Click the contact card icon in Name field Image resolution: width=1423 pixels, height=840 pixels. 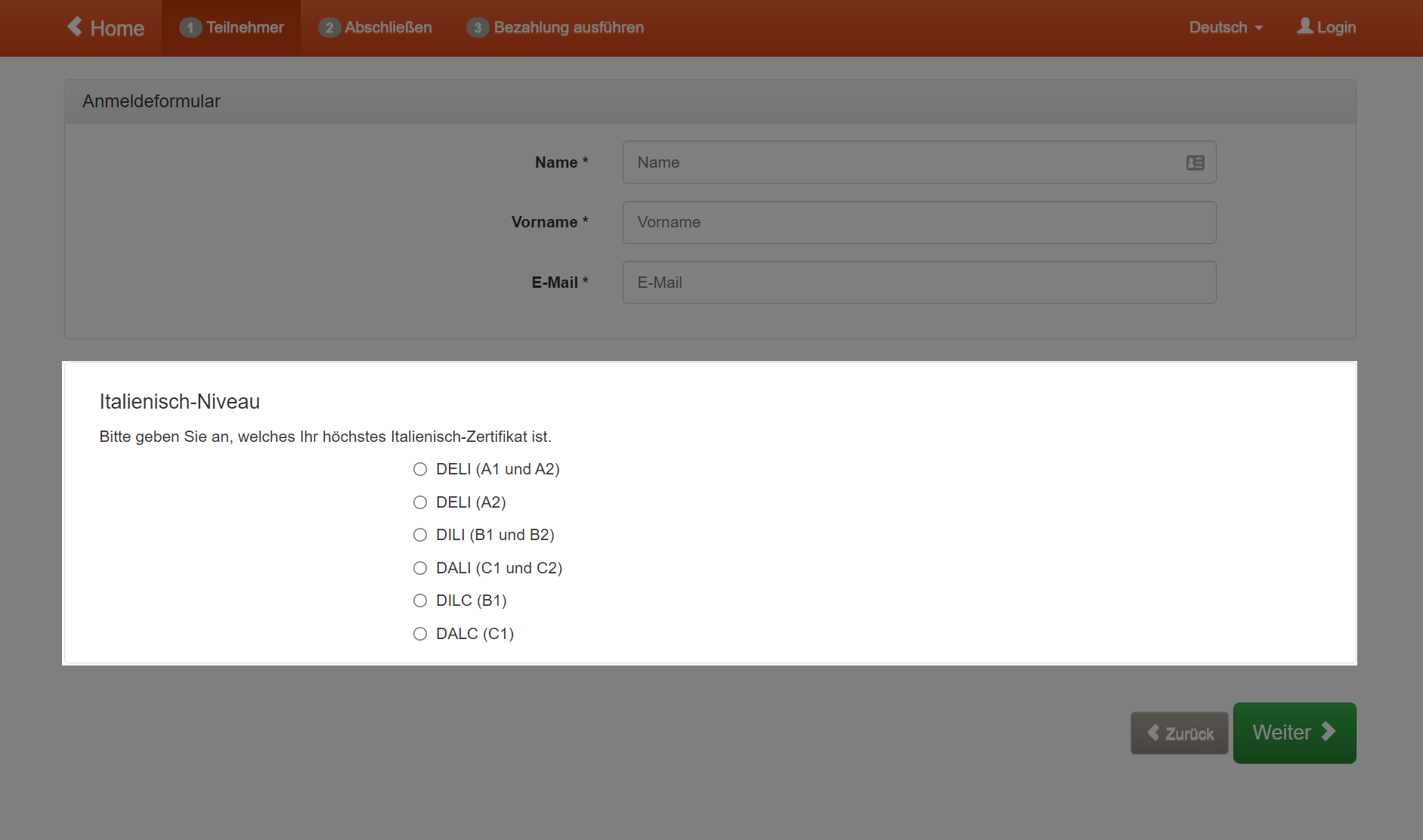[1195, 162]
